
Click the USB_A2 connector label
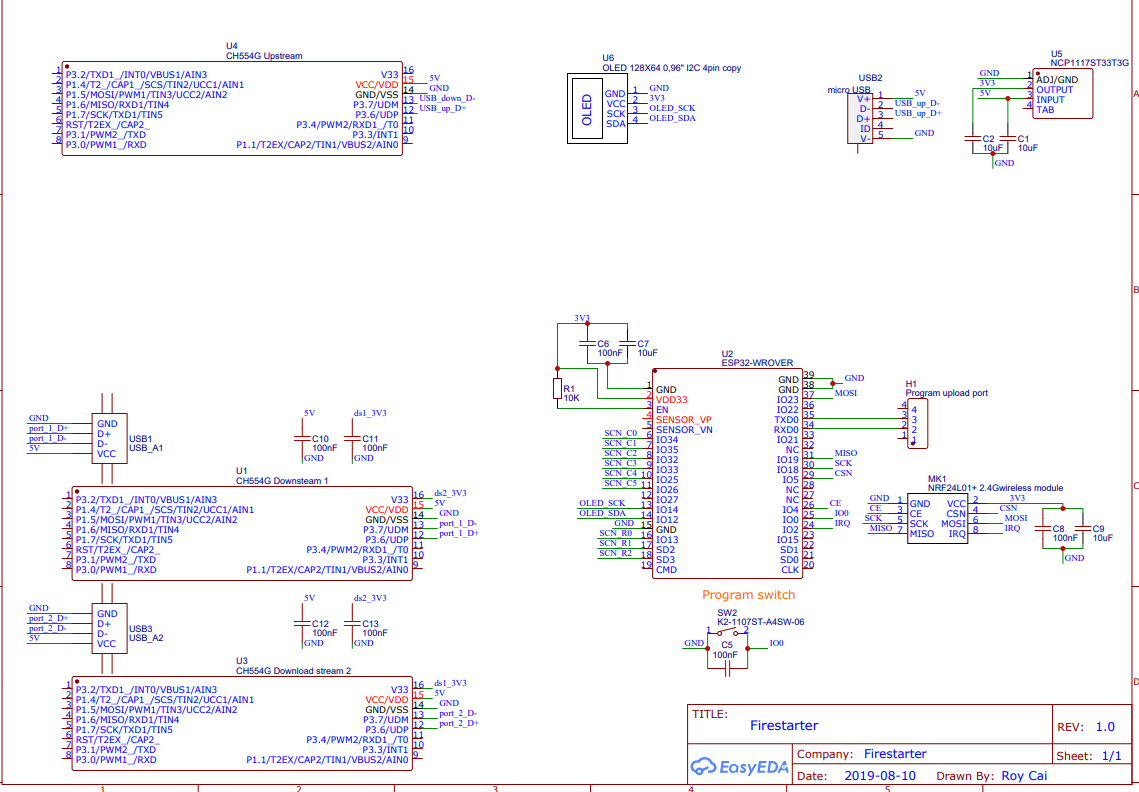pos(146,638)
